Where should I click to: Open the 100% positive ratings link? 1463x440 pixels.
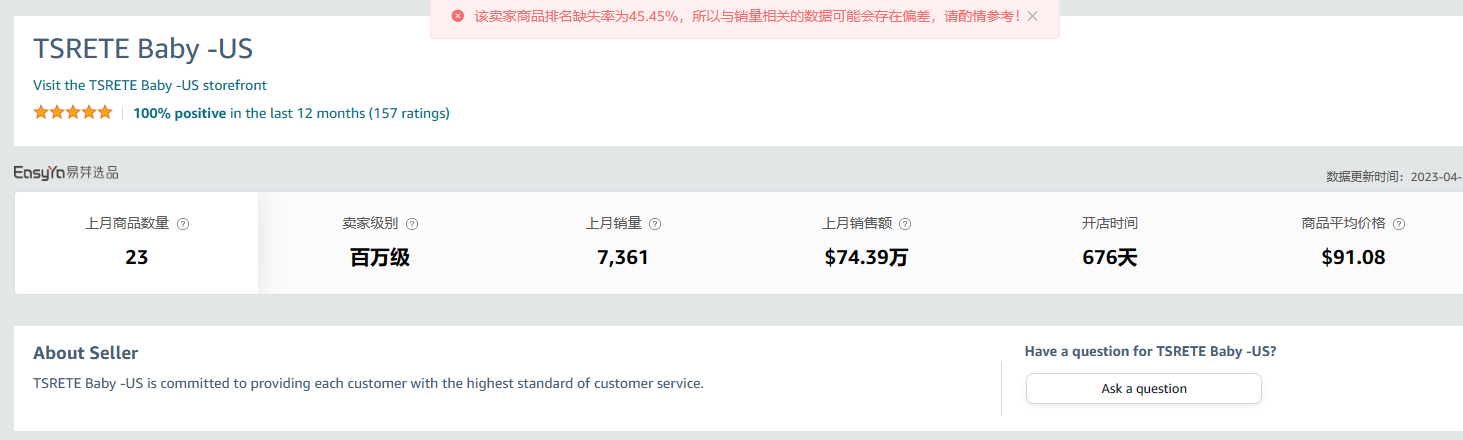[x=180, y=113]
